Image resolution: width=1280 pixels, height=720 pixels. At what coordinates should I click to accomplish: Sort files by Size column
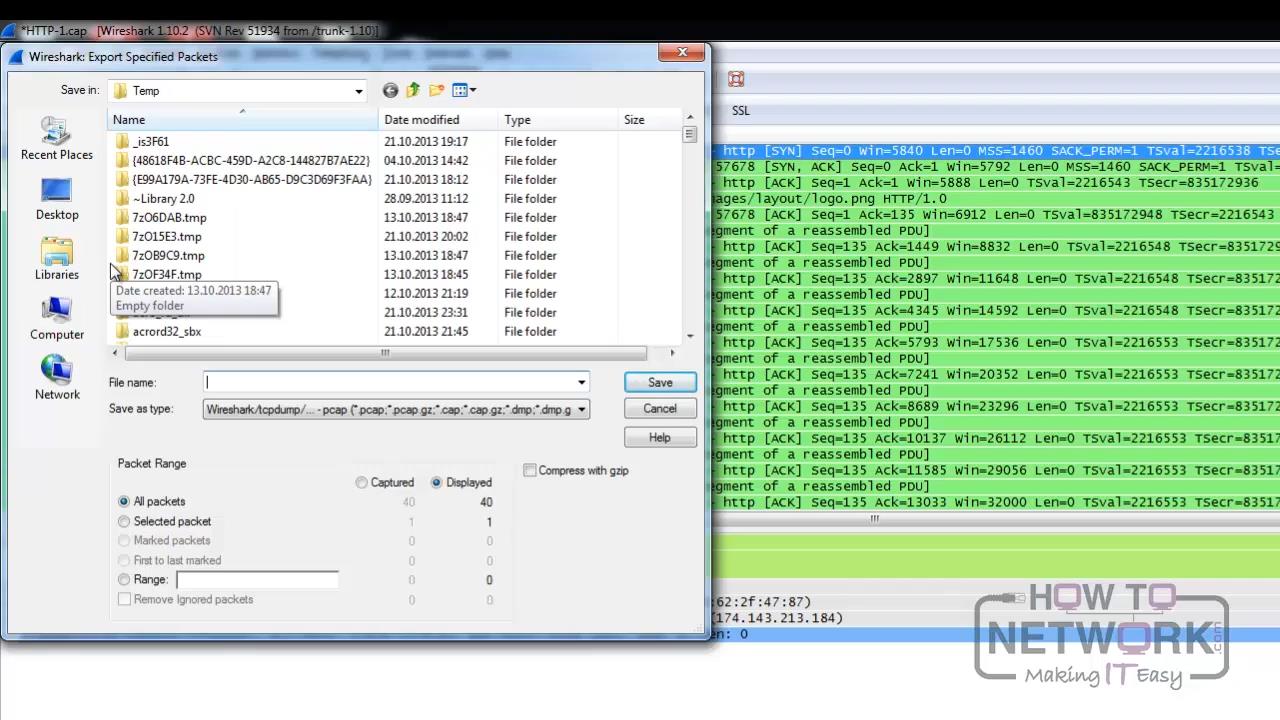tap(648, 120)
